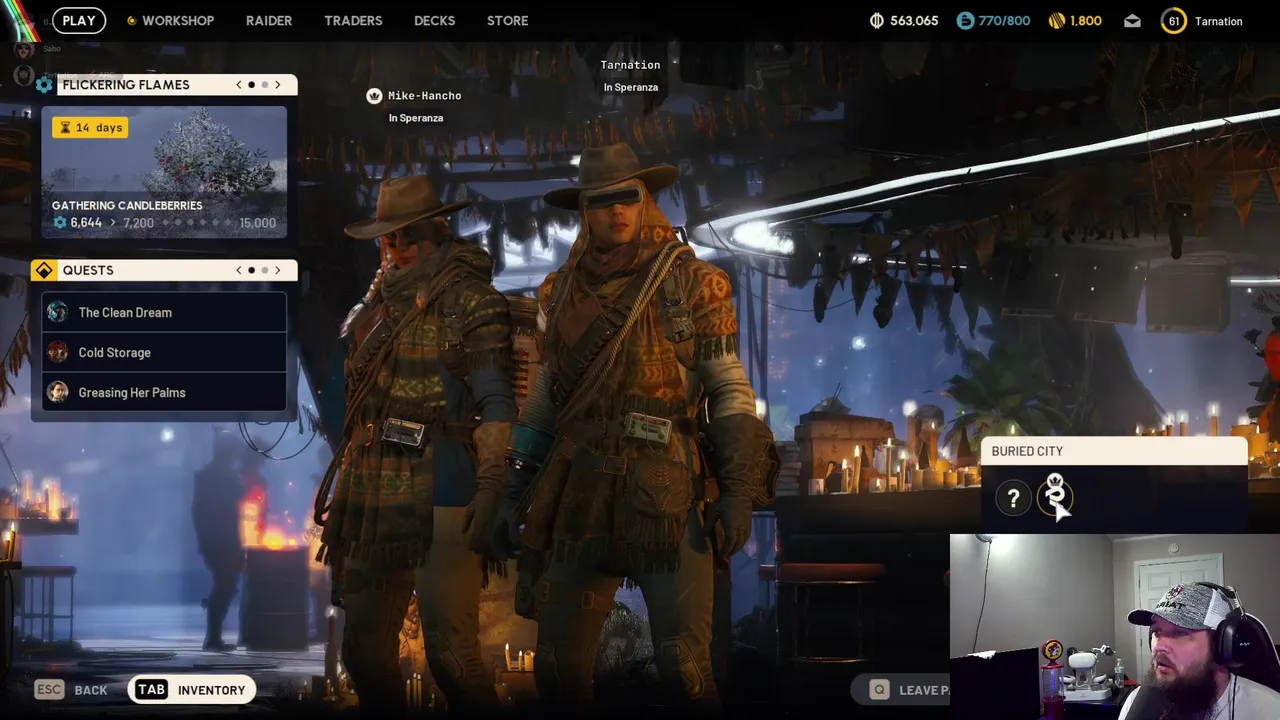Image resolution: width=1280 pixels, height=720 pixels.
Task: Click the yellow striped currency icon beside 1,800
Action: coord(1057,21)
